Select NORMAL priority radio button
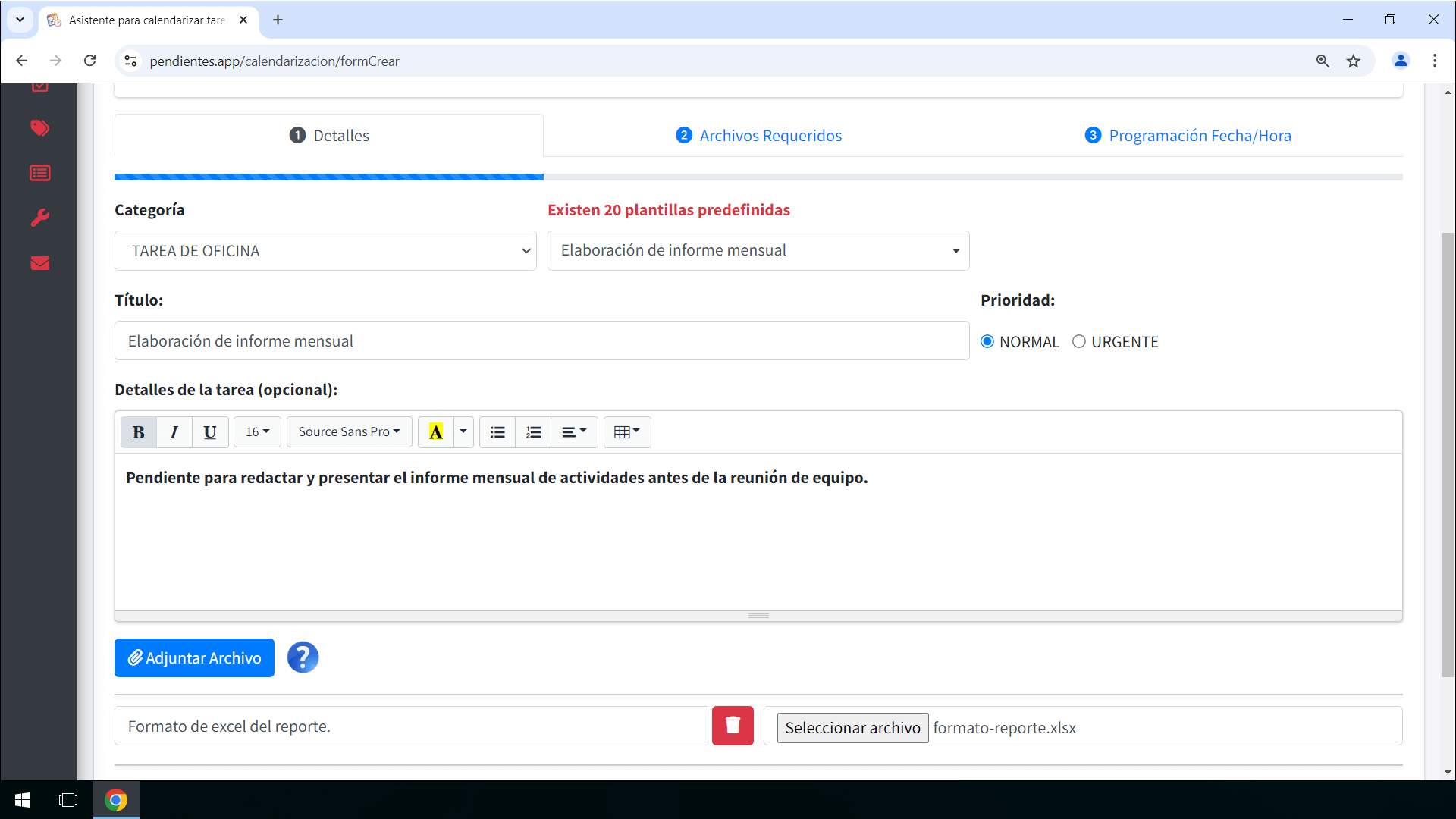The height and width of the screenshot is (819, 1456). pos(987,342)
